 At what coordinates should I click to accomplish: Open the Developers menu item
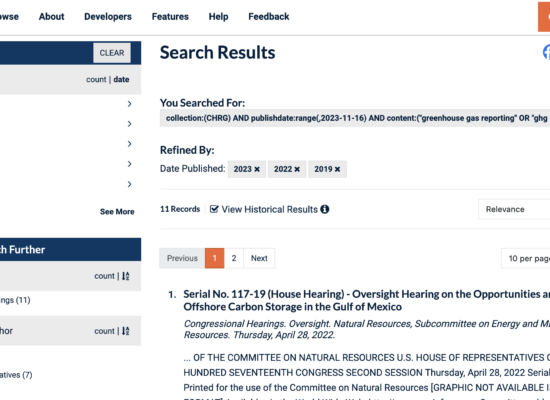point(108,16)
